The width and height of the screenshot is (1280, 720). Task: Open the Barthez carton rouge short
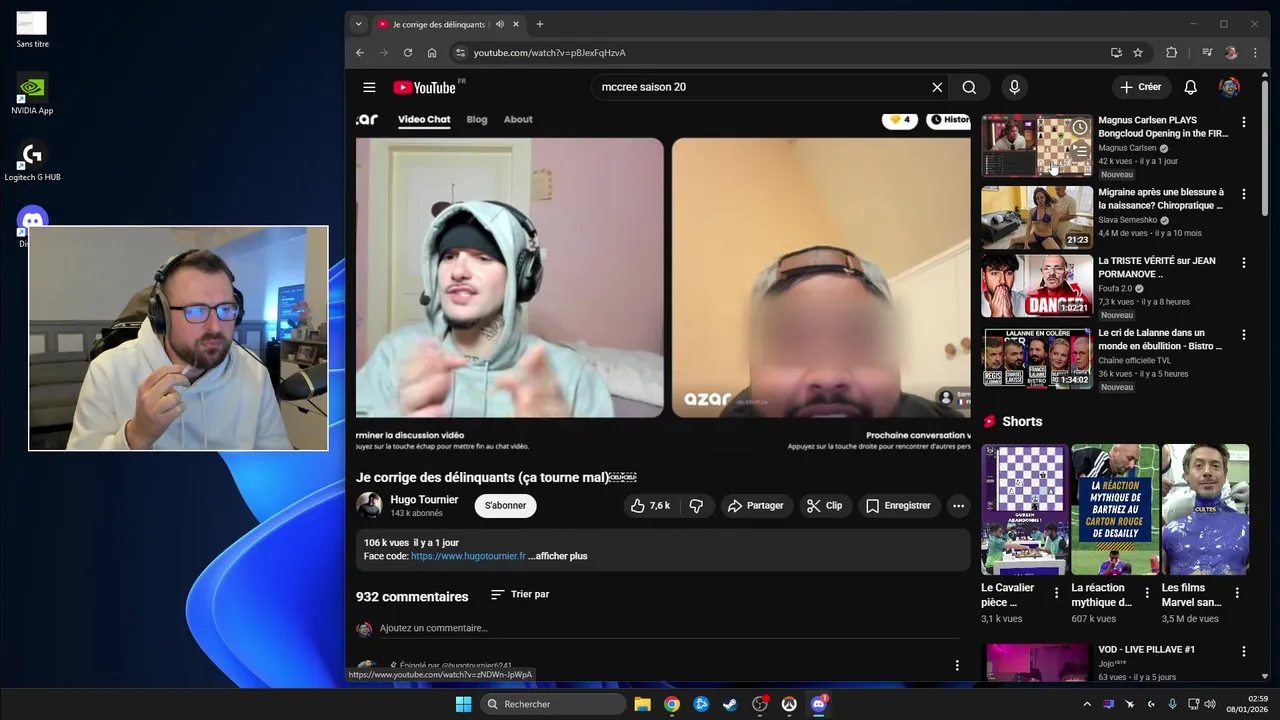[x=1115, y=509]
